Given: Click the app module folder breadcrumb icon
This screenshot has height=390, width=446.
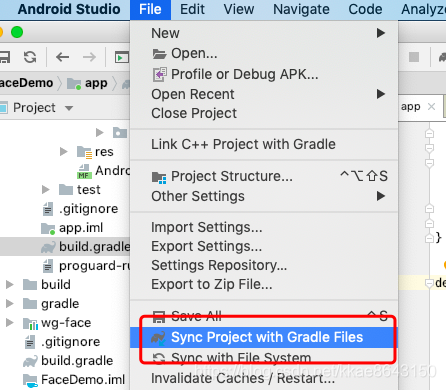Looking at the screenshot, I should click(x=74, y=83).
